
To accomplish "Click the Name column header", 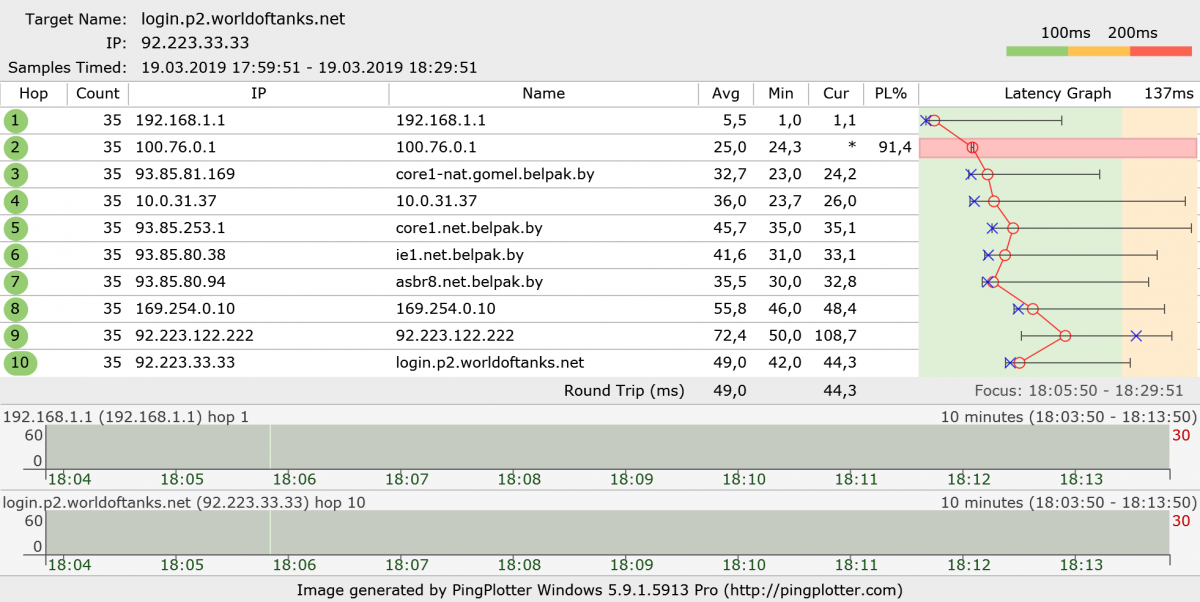I will click(x=543, y=94).
